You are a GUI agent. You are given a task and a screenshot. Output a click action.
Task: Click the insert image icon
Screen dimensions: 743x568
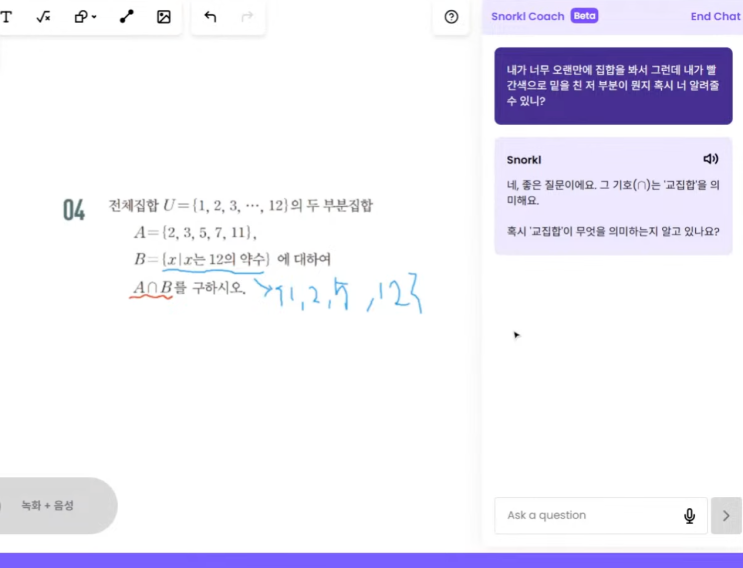163,17
